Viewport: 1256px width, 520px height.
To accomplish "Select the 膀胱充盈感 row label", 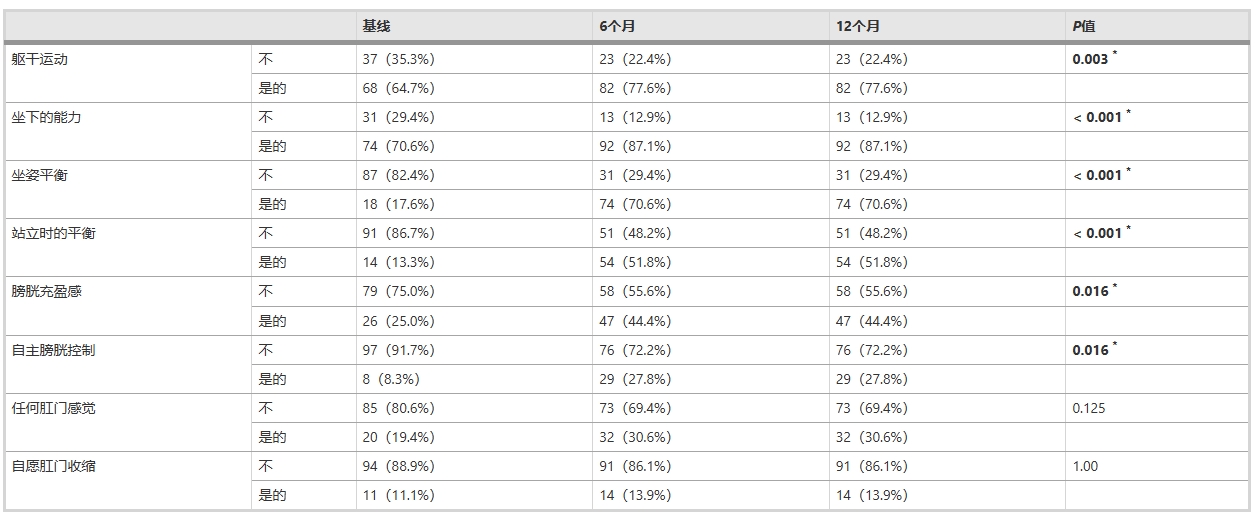I will click(x=47, y=291).
